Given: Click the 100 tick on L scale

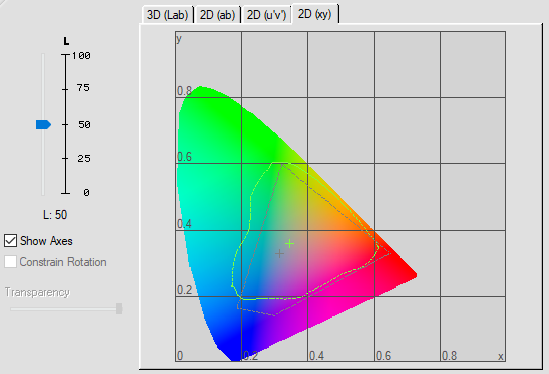Looking at the screenshot, I should 81,55.
